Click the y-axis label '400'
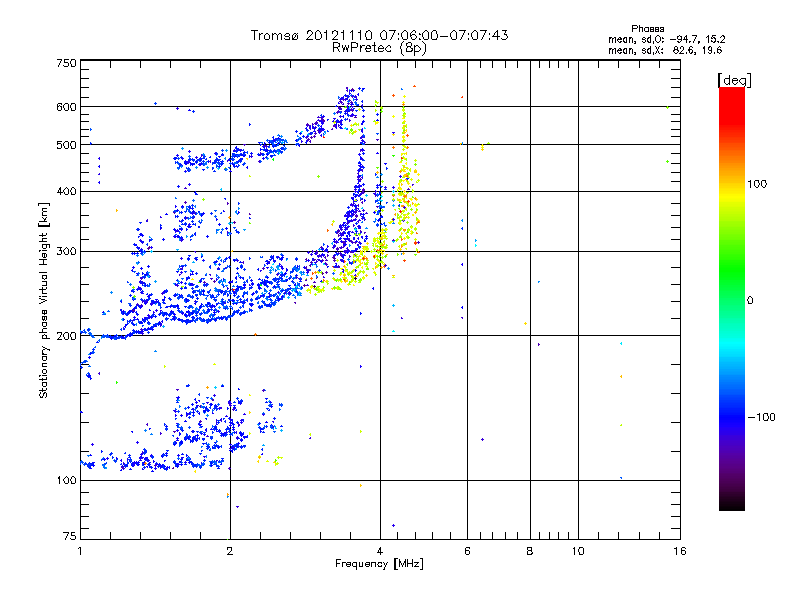 click(66, 191)
